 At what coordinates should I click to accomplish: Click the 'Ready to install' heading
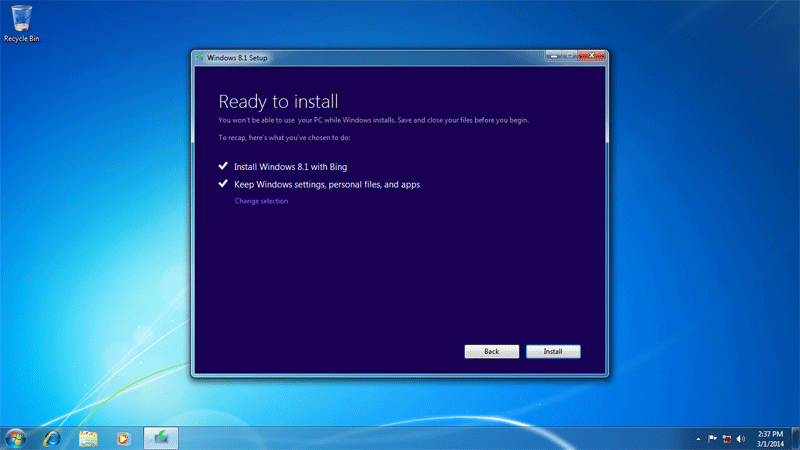tap(278, 102)
